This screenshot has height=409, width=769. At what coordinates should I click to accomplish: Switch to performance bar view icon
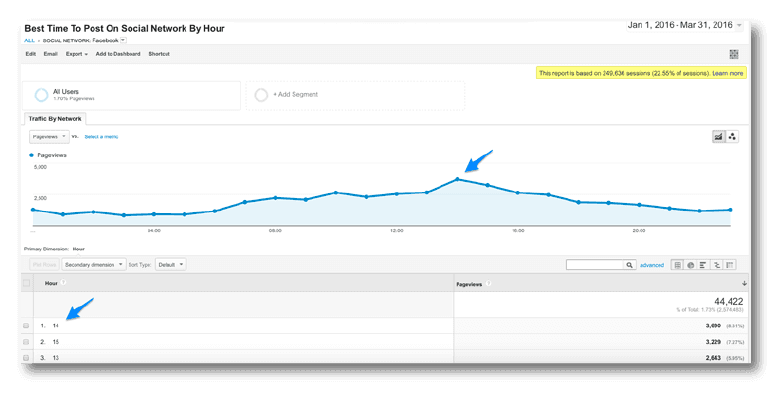[x=703, y=265]
